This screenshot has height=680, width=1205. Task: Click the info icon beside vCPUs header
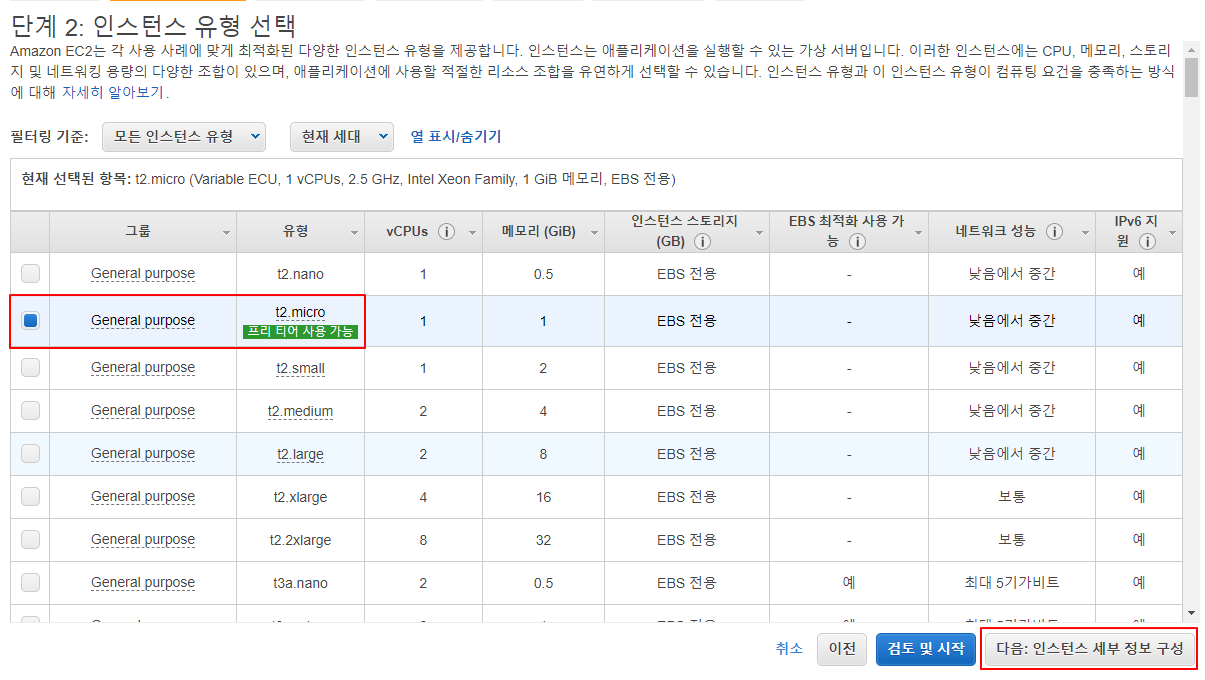coord(446,231)
